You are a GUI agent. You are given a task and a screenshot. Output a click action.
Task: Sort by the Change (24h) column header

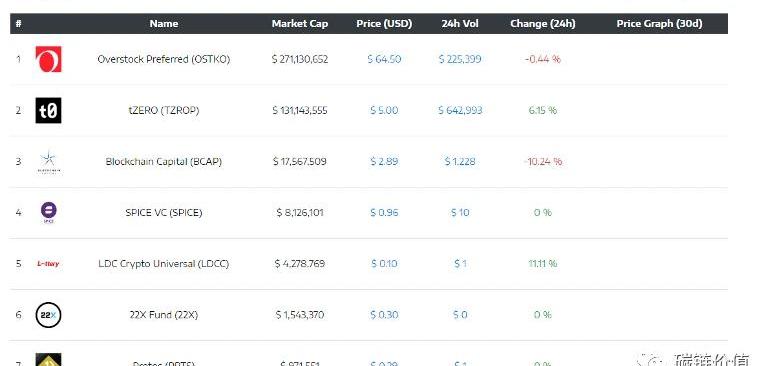543,24
